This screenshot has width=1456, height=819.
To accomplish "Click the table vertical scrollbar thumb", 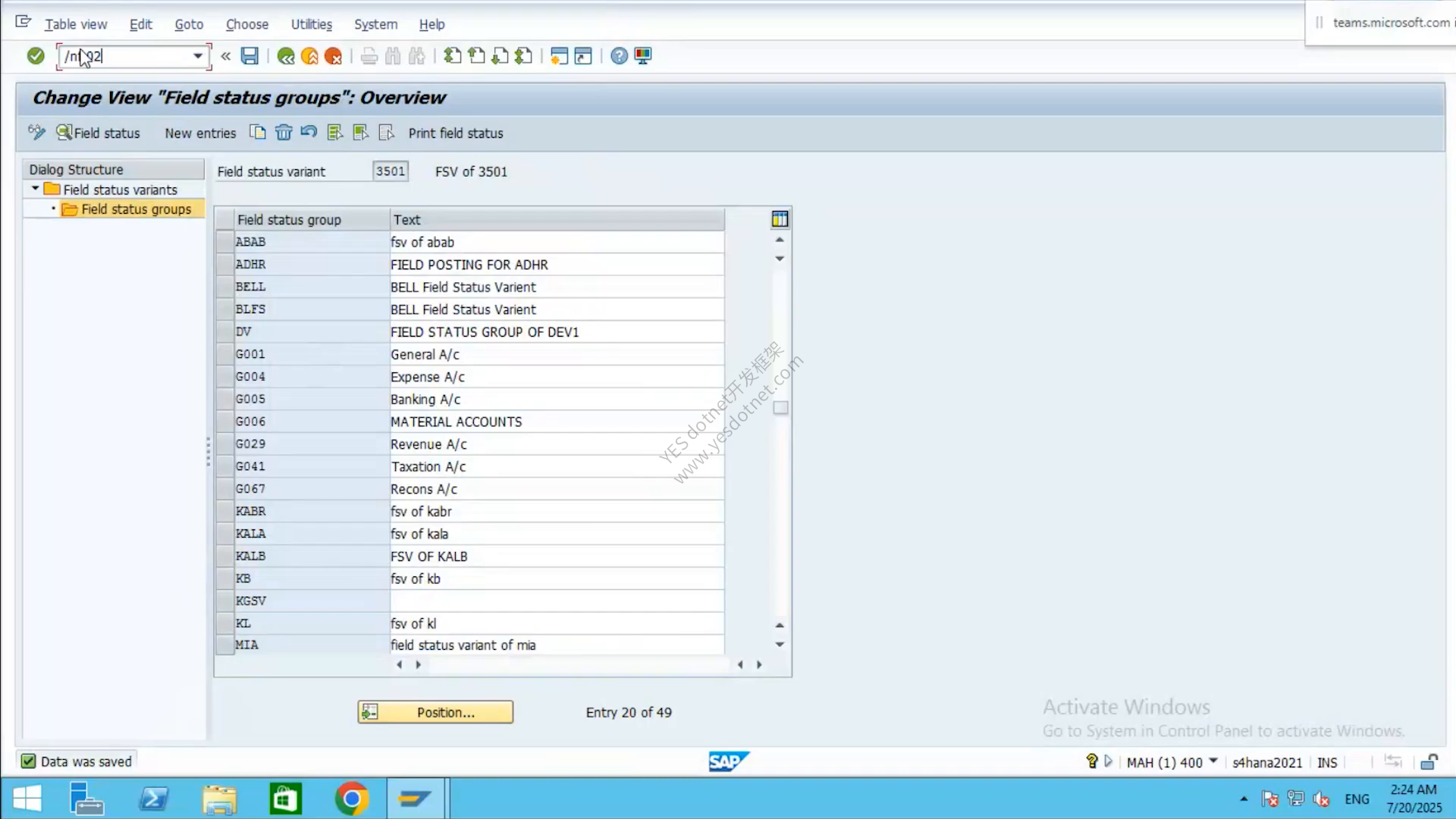I will [780, 408].
